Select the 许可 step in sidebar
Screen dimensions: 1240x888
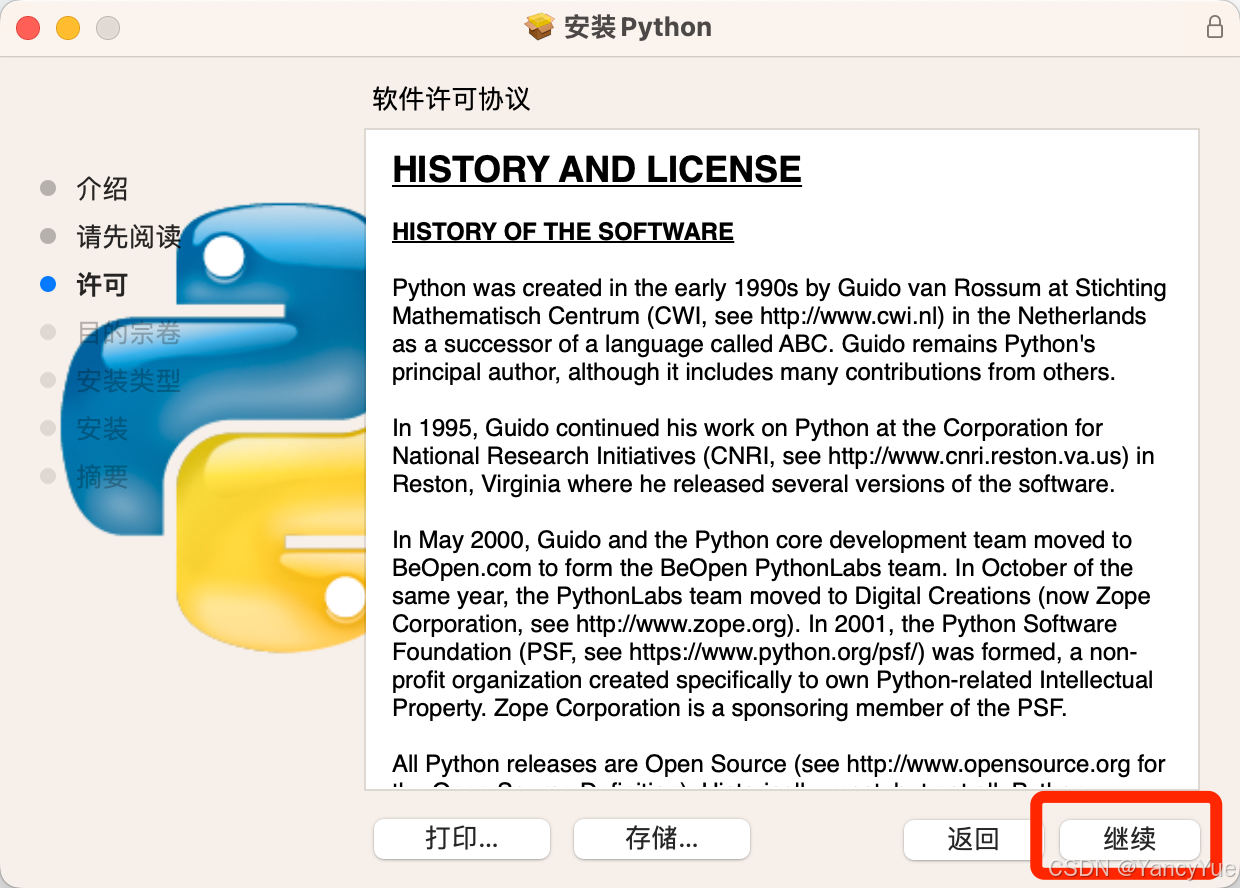(x=102, y=285)
